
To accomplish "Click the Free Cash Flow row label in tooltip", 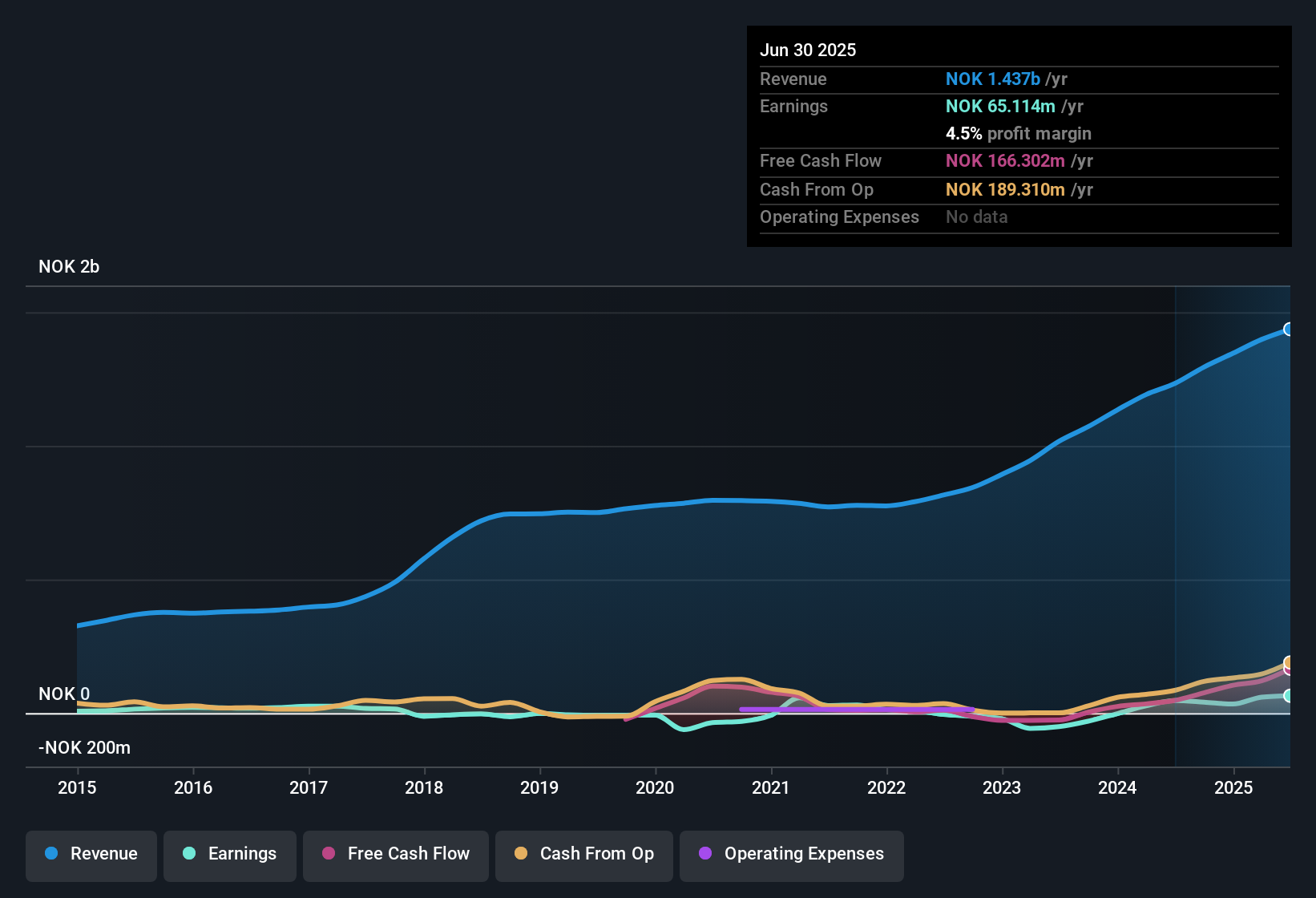I will coord(821,160).
